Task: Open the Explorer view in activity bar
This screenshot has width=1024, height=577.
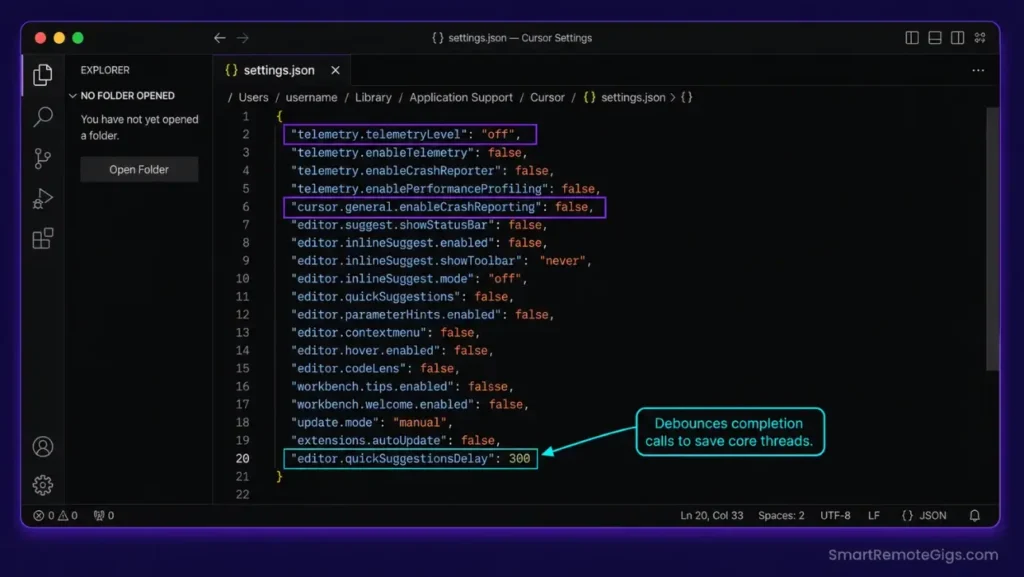Action: click(43, 75)
